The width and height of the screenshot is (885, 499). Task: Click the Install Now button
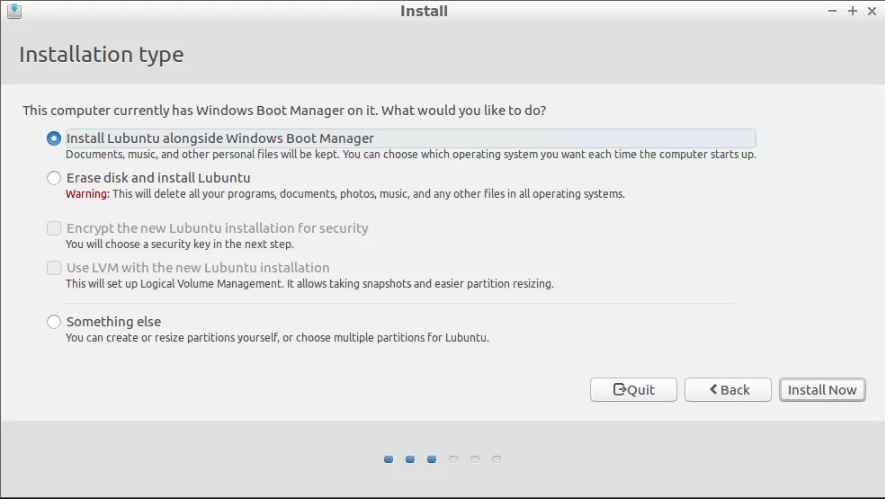tap(822, 390)
